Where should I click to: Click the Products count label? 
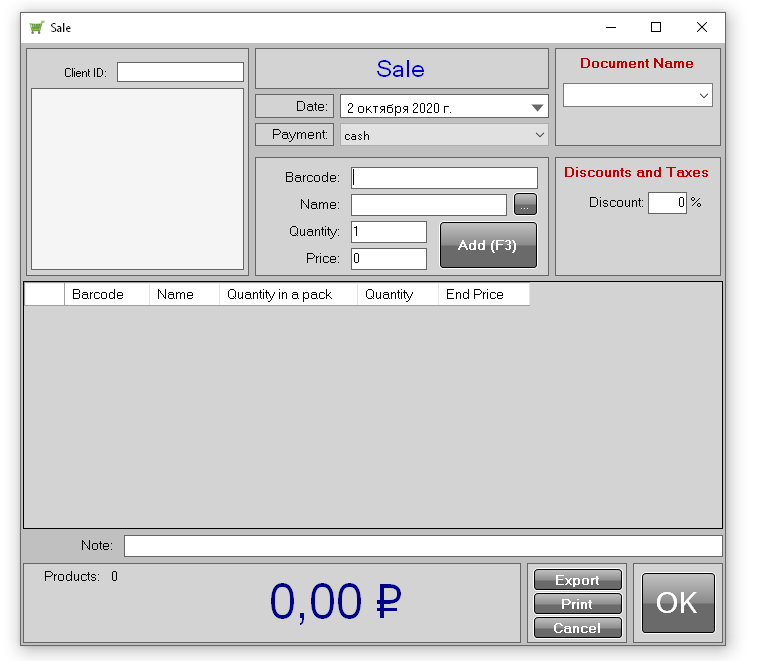72,576
